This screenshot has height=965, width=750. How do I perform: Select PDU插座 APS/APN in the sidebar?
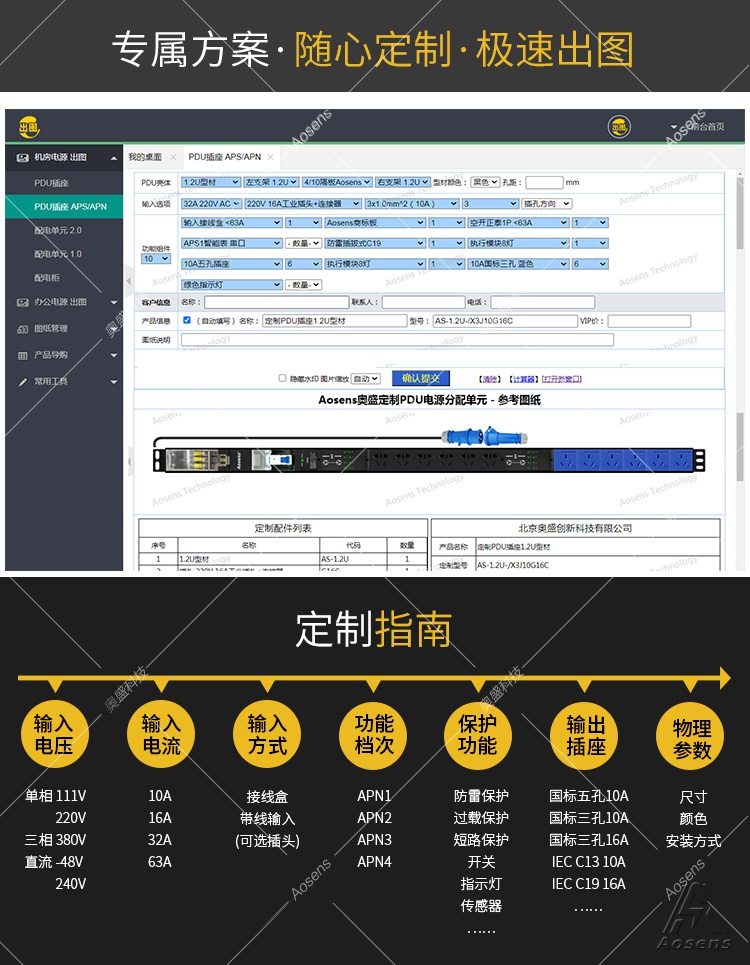pos(64,206)
